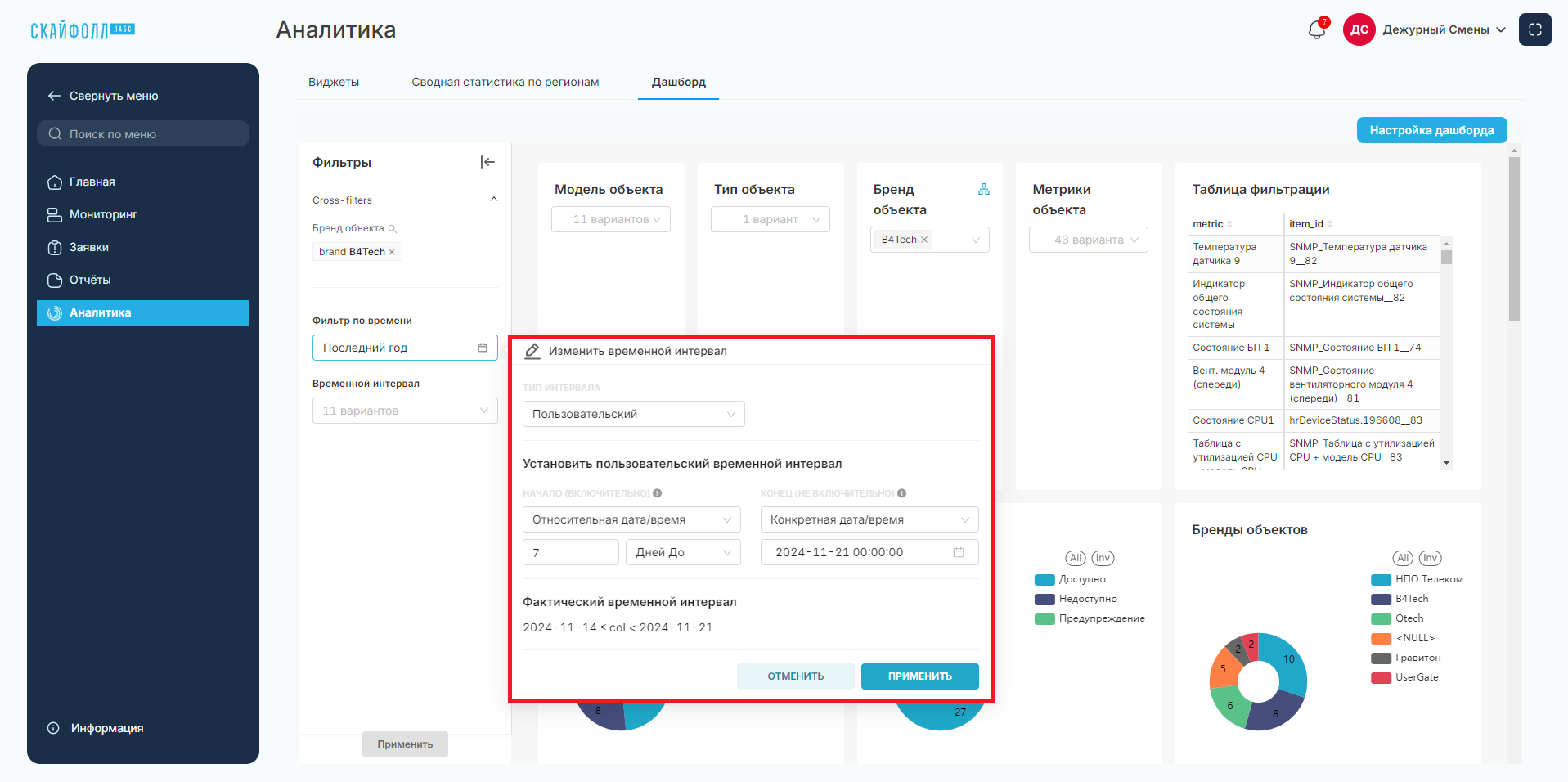The width and height of the screenshot is (1568, 782).
Task: Open Сводная статистика по регионам tab
Action: click(x=505, y=82)
